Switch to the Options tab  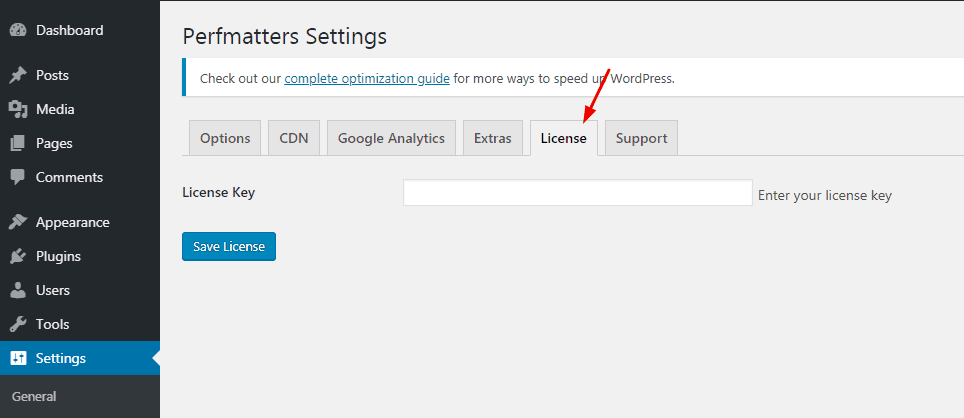click(x=225, y=138)
